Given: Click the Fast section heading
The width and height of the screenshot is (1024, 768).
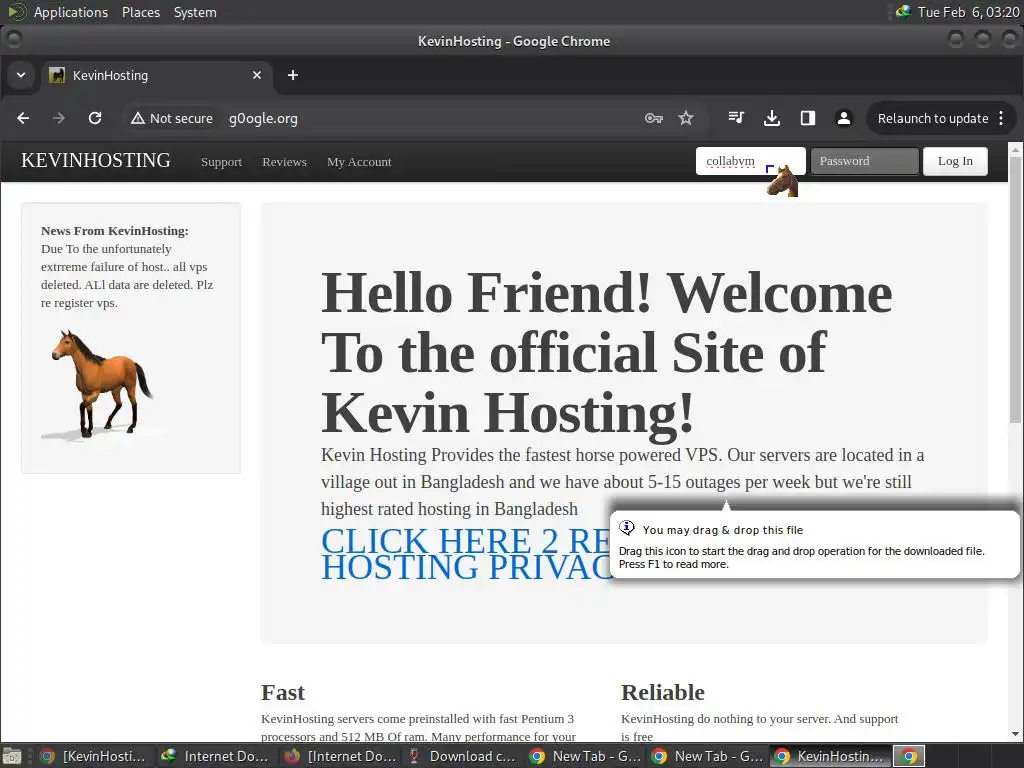Looking at the screenshot, I should point(283,692).
